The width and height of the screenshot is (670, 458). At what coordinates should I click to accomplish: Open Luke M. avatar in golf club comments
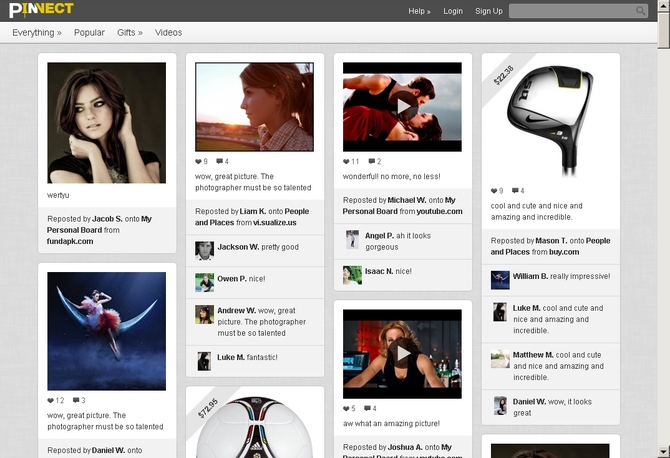[x=500, y=312]
